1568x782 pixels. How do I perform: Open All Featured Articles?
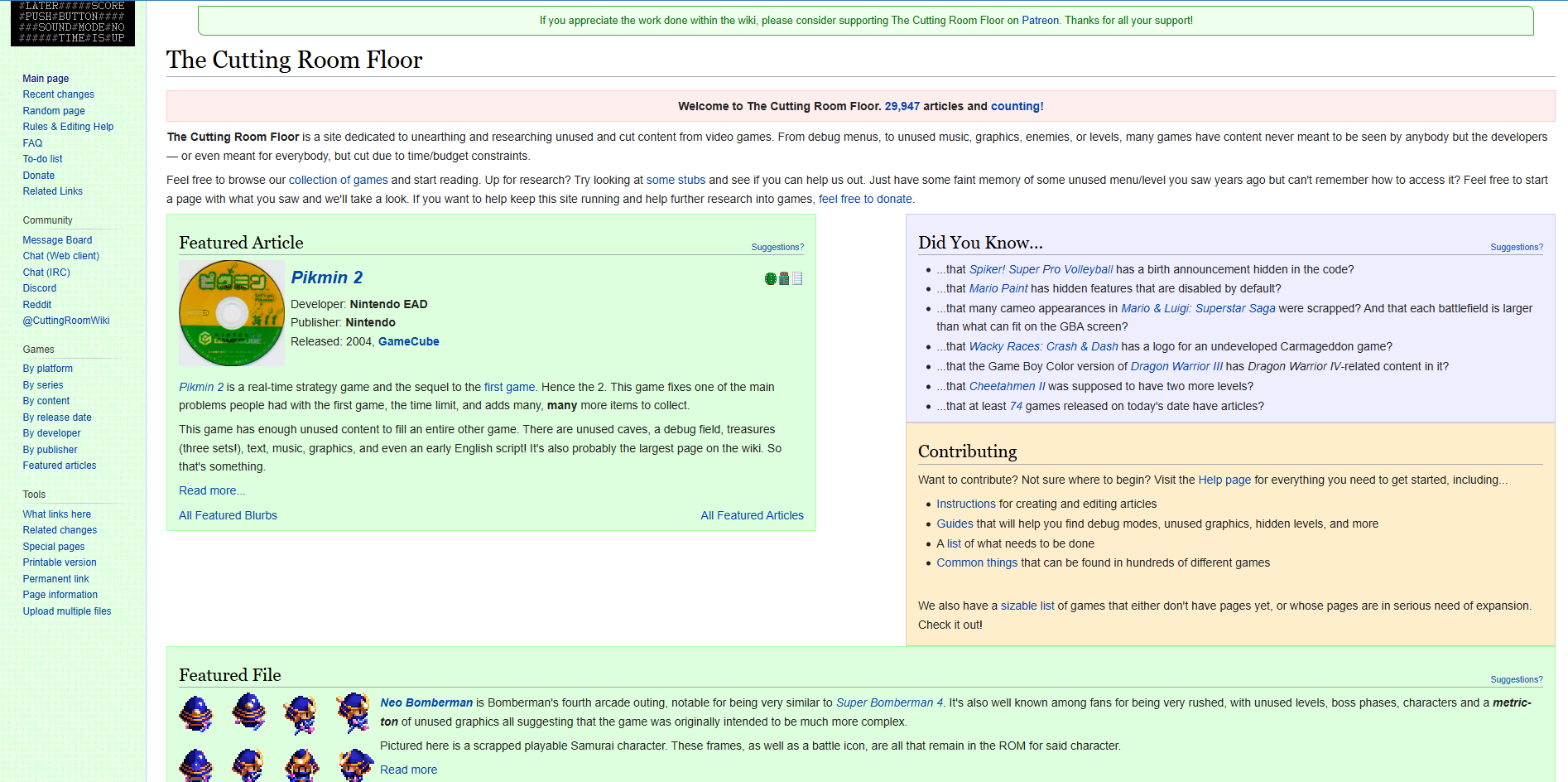tap(752, 515)
